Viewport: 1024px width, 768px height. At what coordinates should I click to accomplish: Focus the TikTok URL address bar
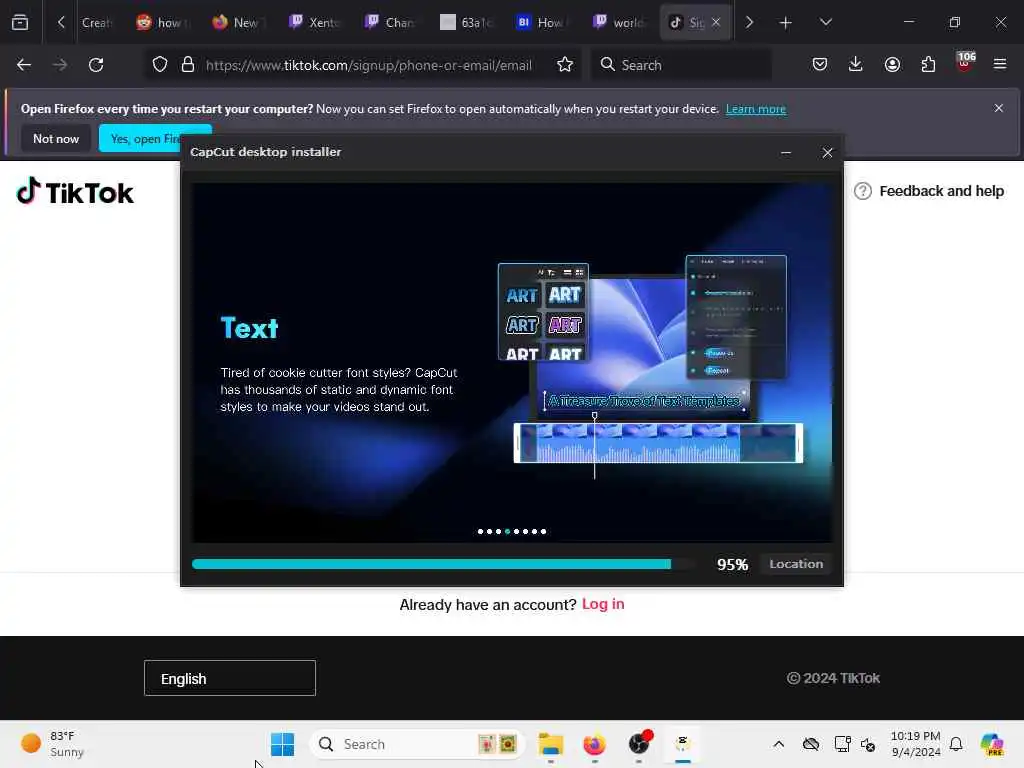(368, 65)
